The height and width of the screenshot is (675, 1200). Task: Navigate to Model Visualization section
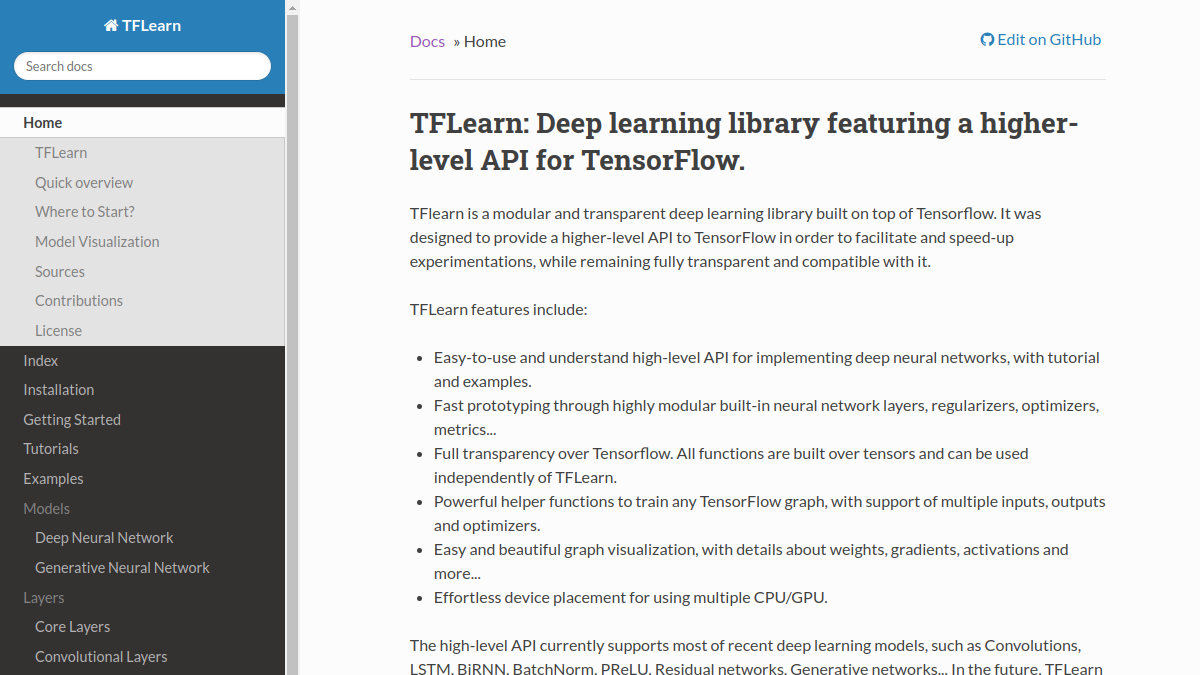[142, 242]
